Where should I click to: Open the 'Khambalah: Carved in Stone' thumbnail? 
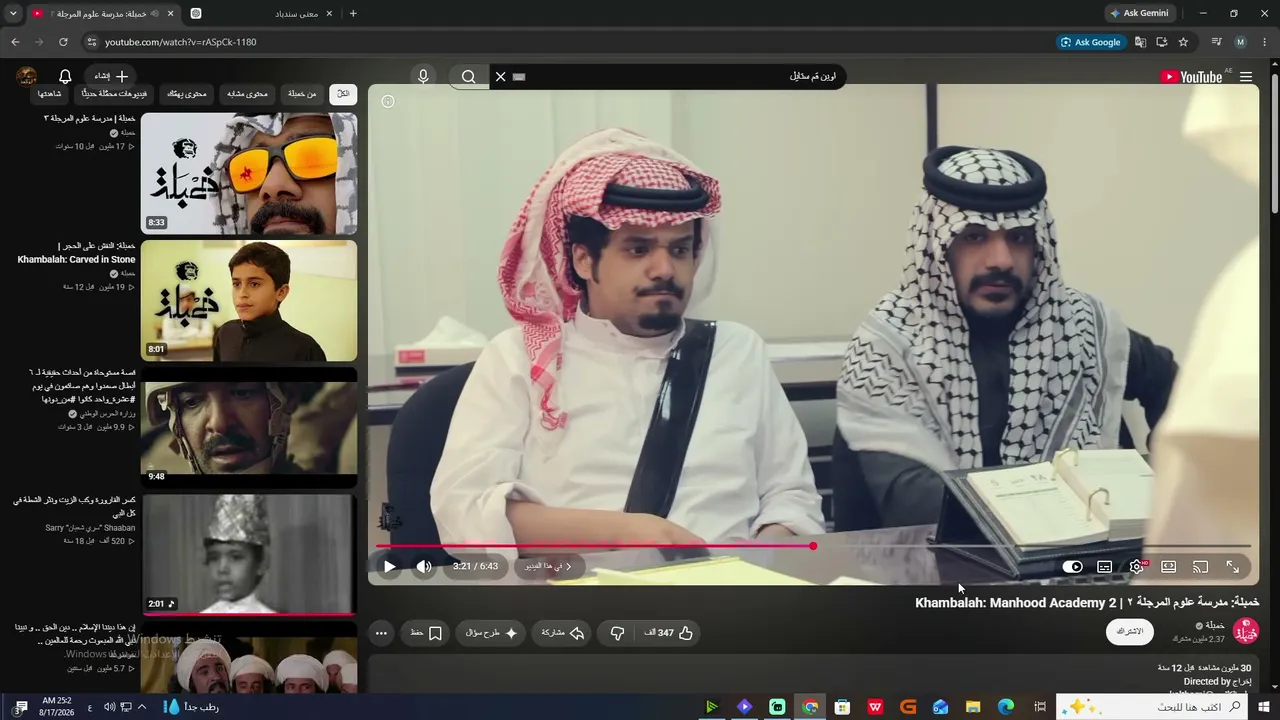248,300
